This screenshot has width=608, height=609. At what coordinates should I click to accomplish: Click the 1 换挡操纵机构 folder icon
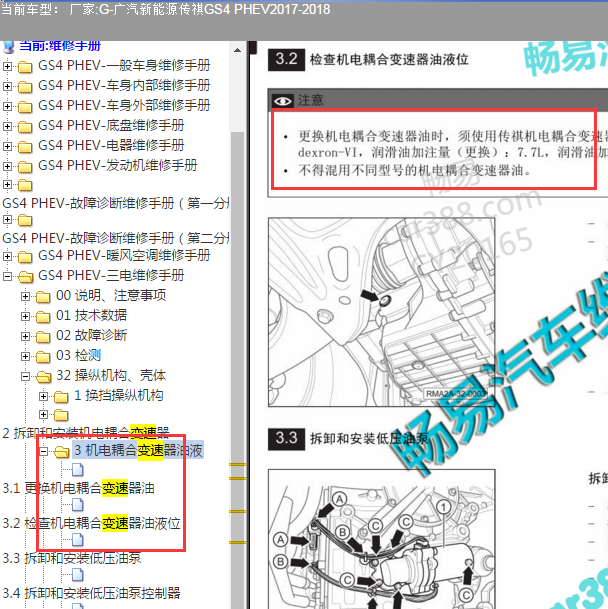61,397
